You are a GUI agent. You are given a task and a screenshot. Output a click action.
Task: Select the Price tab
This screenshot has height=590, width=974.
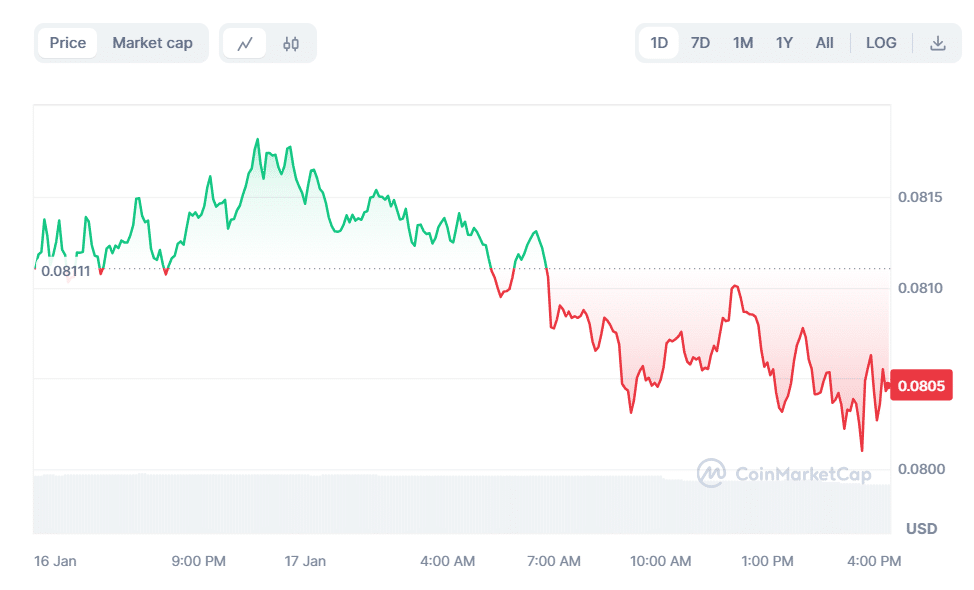(x=68, y=43)
